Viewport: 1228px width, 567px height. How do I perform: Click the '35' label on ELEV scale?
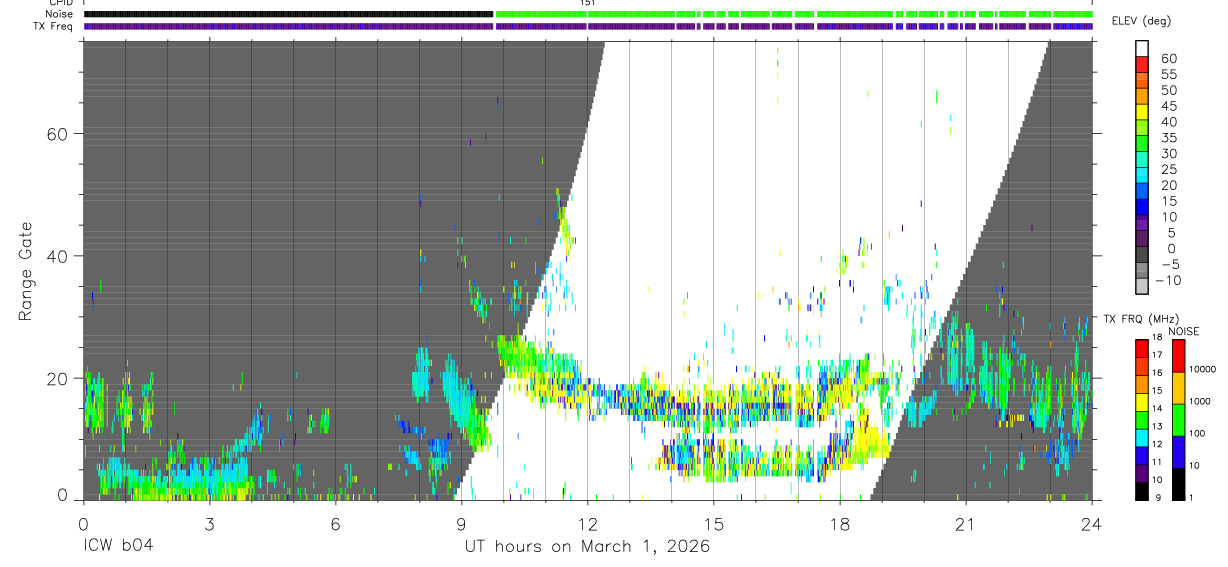point(1168,138)
